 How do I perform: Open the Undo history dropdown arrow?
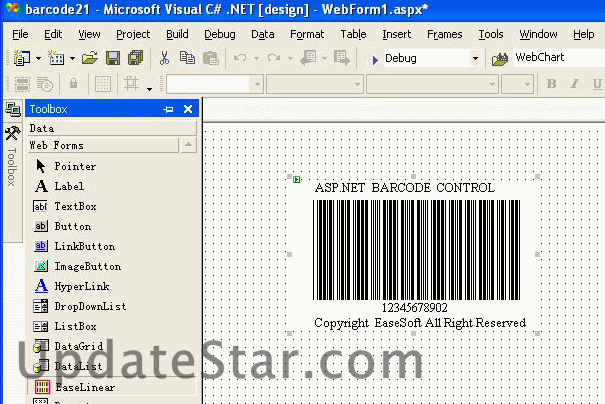pos(256,59)
